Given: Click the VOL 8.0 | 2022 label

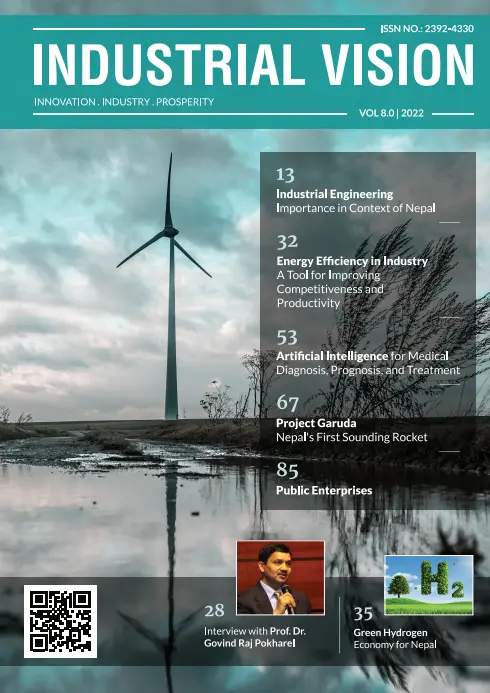Looking at the screenshot, I should pos(391,113).
